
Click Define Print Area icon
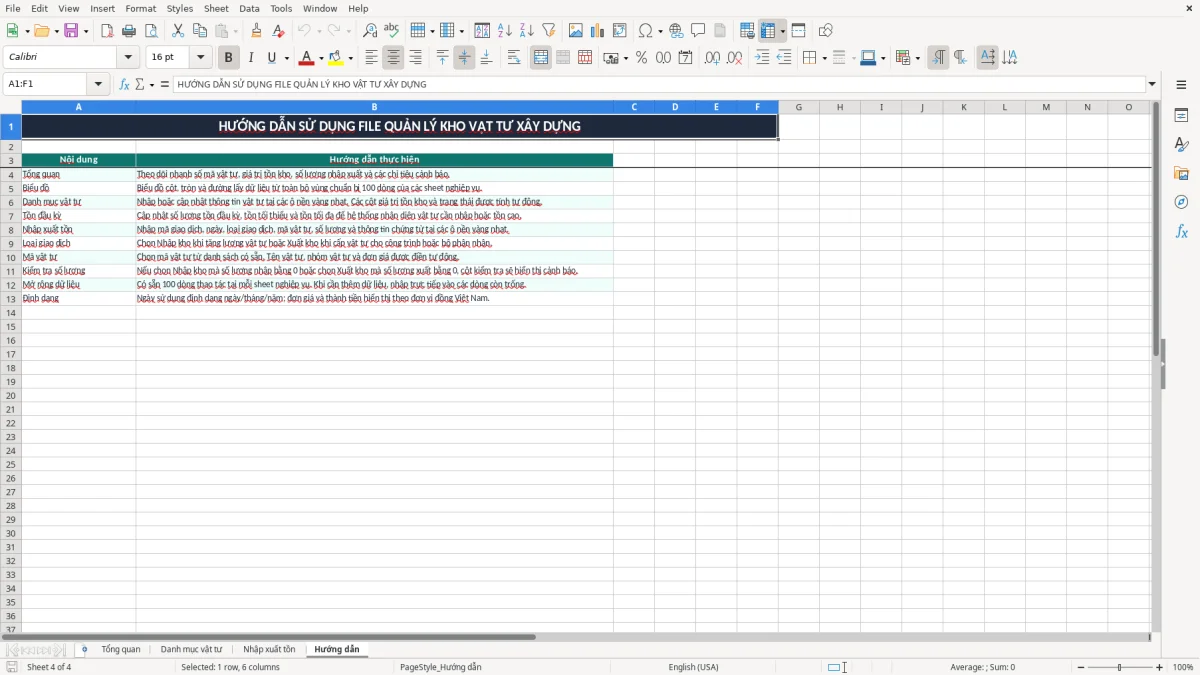747,31
